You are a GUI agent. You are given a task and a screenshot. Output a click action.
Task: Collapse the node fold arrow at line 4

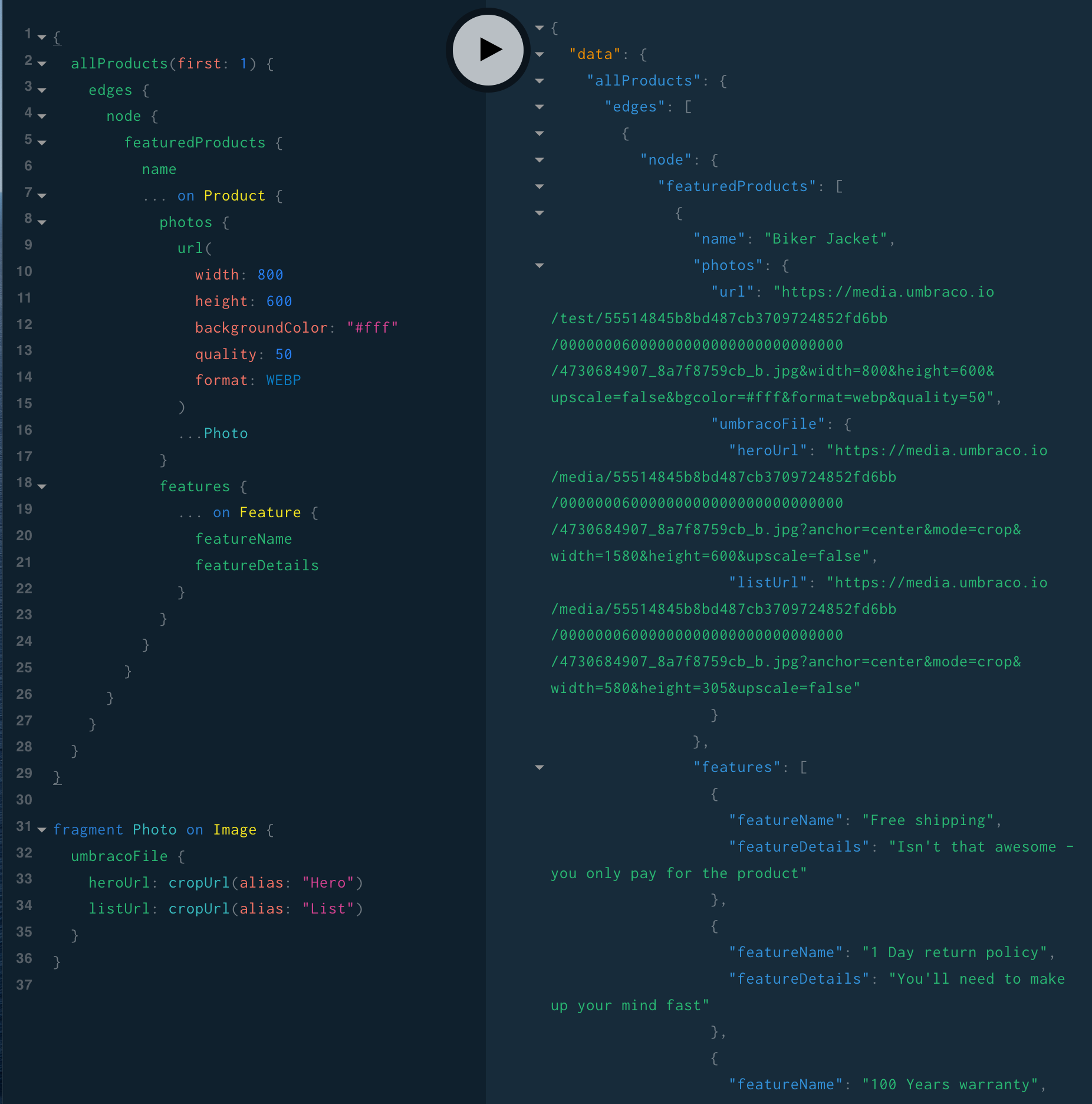42,116
